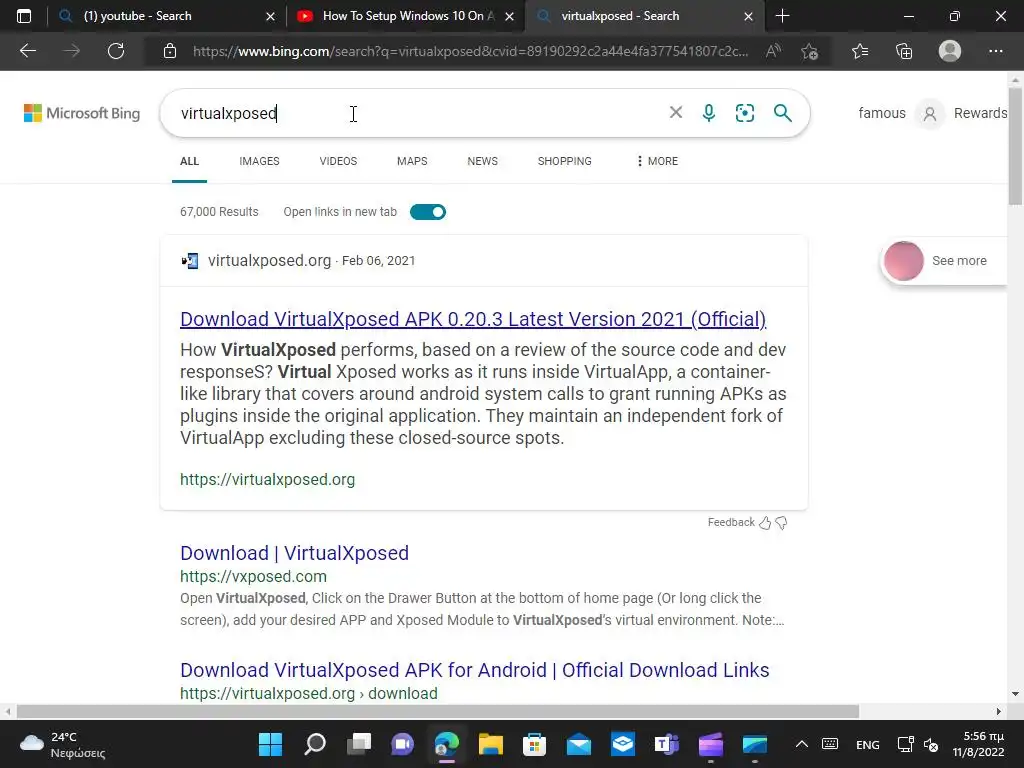Viewport: 1024px width, 768px height.
Task: Open Microsoft Teams from taskbar
Action: pos(666,744)
